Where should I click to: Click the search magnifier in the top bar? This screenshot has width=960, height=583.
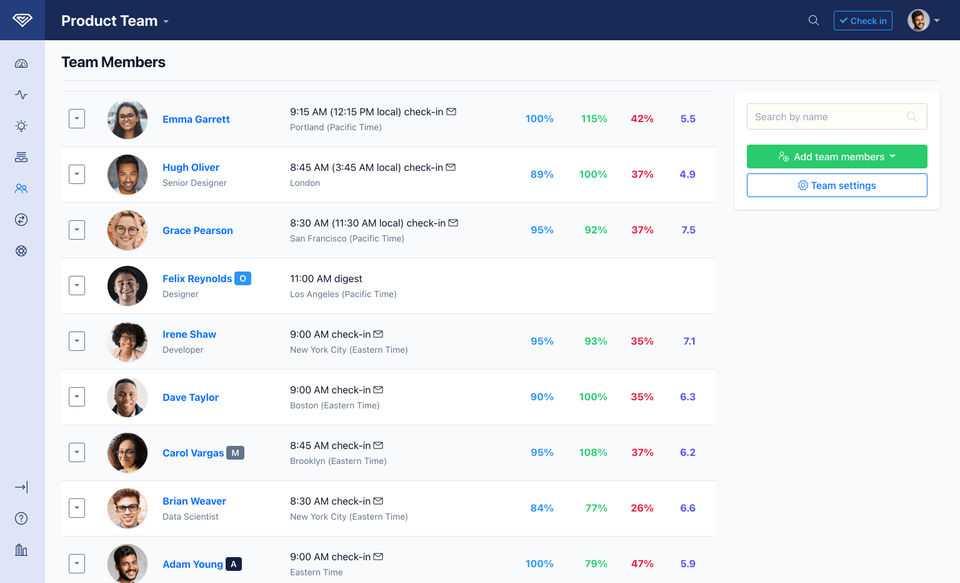point(814,20)
